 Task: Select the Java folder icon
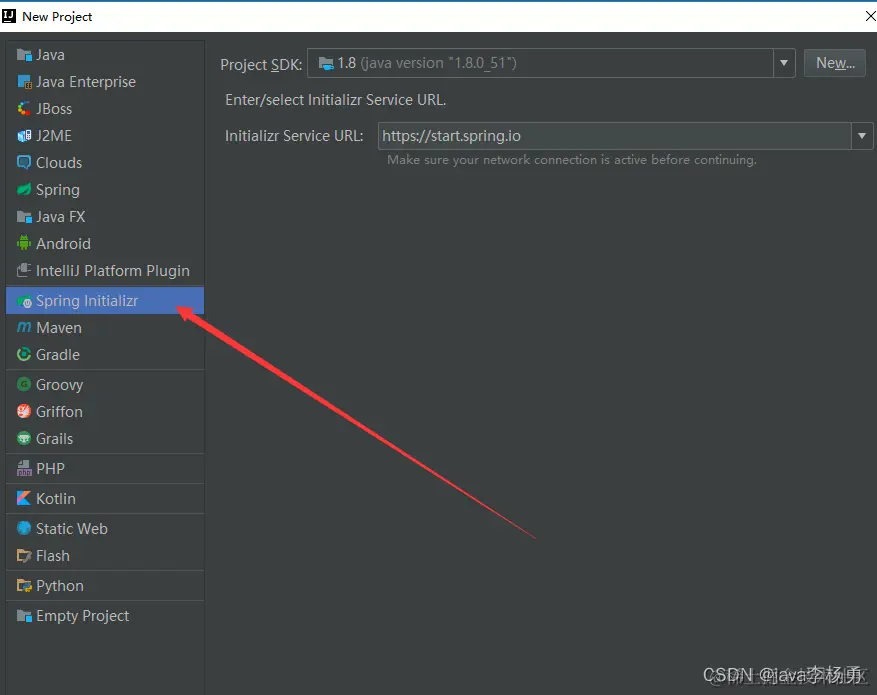coord(24,55)
